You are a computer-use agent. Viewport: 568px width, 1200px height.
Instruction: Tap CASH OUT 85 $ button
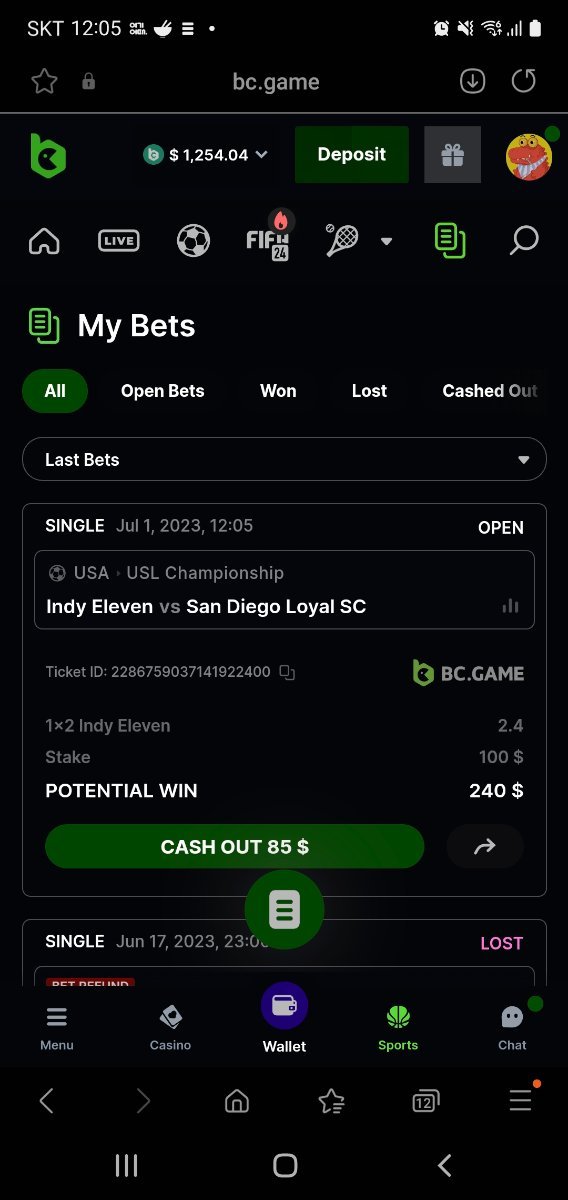click(235, 847)
